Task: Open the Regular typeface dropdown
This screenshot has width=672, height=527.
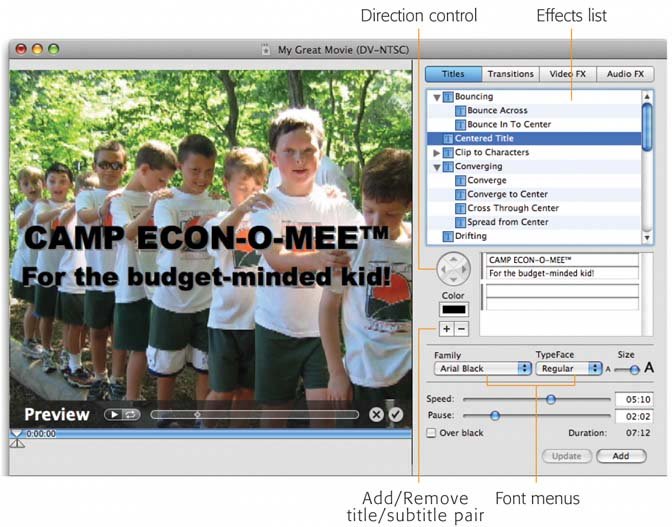Action: click(567, 368)
